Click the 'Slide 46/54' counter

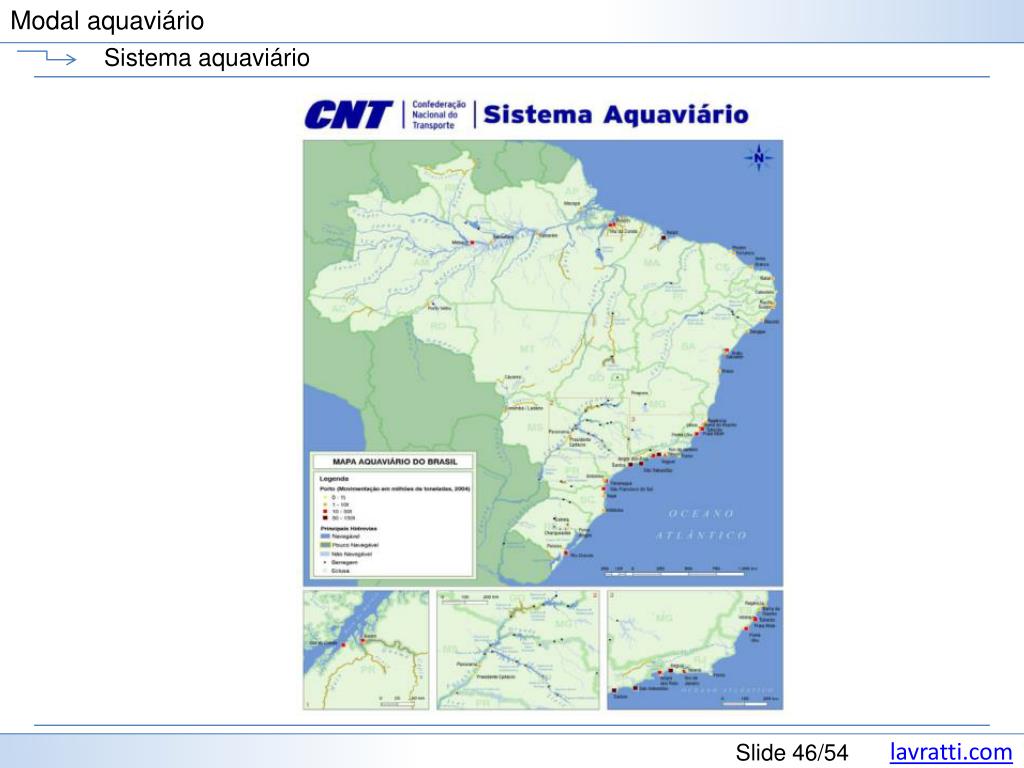click(792, 752)
